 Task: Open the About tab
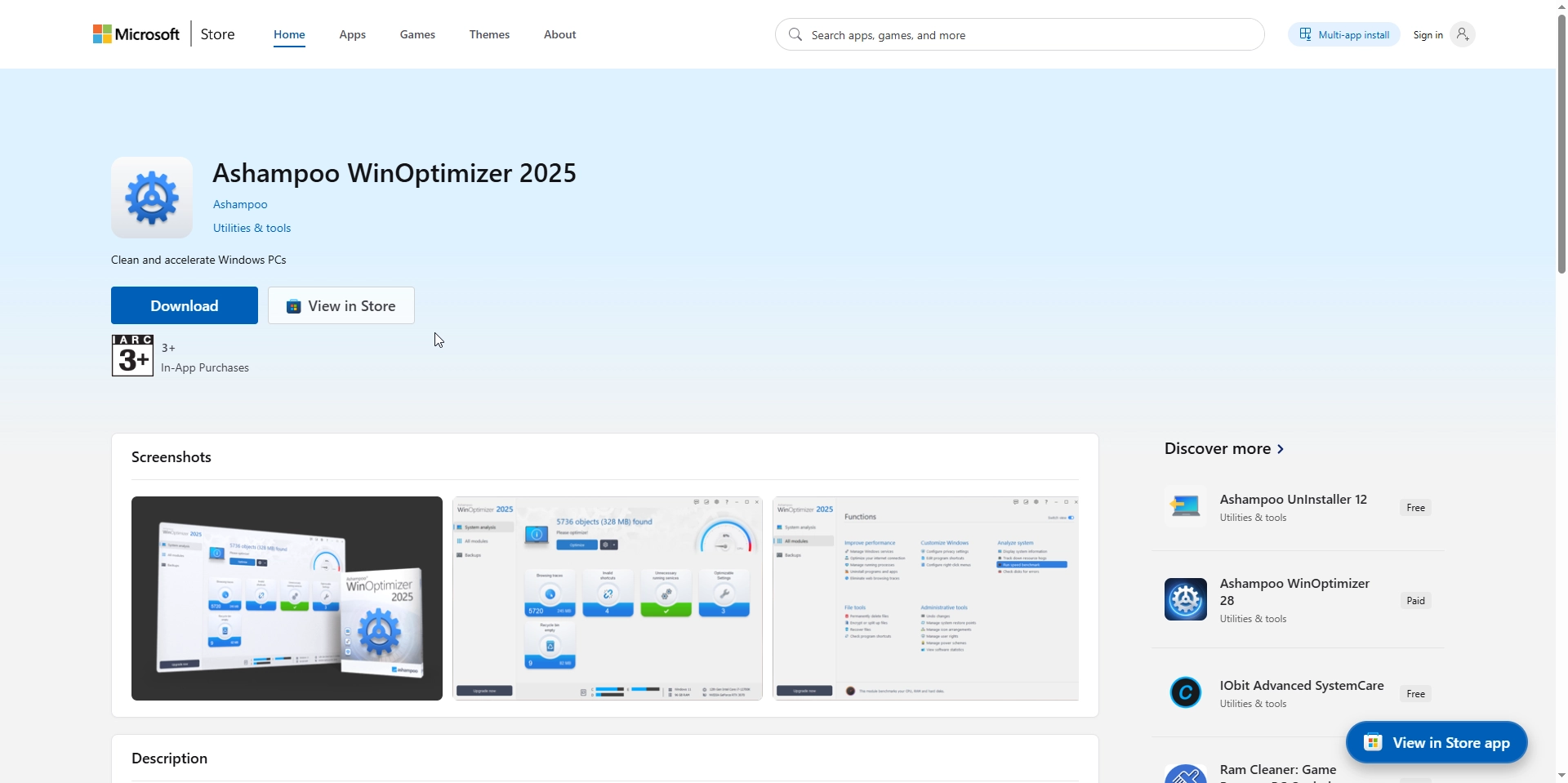click(560, 34)
